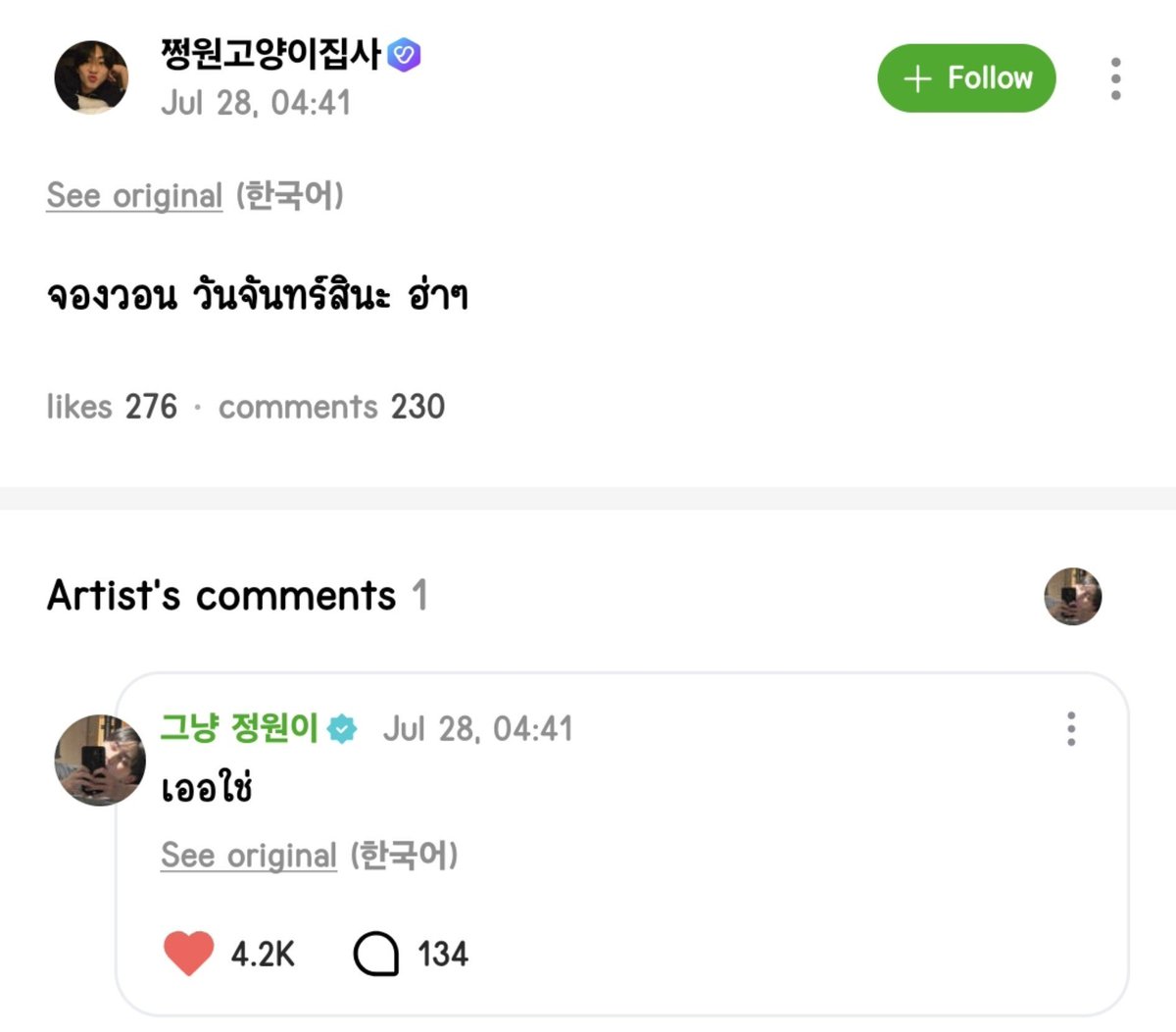Follow the post author 쩡원고양이집사

point(966,78)
